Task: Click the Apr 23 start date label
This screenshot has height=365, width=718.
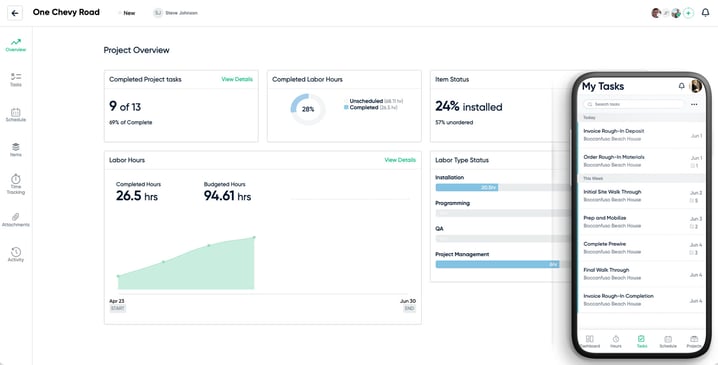Action: tap(117, 301)
